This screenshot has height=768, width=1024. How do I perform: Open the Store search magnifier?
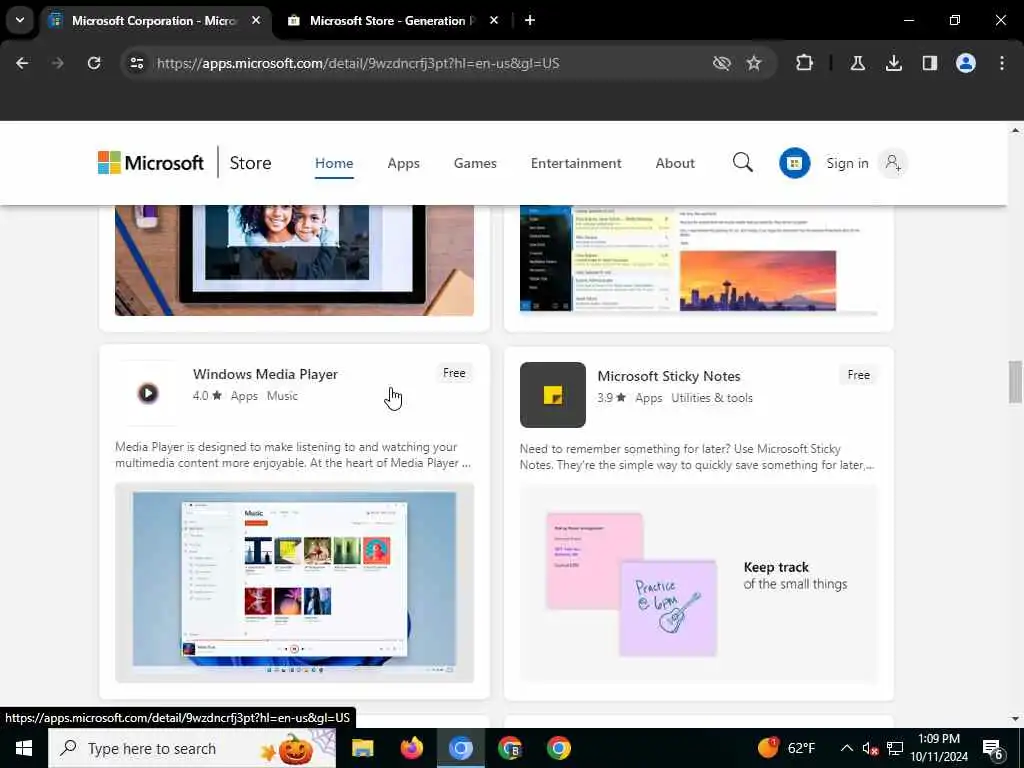point(743,162)
